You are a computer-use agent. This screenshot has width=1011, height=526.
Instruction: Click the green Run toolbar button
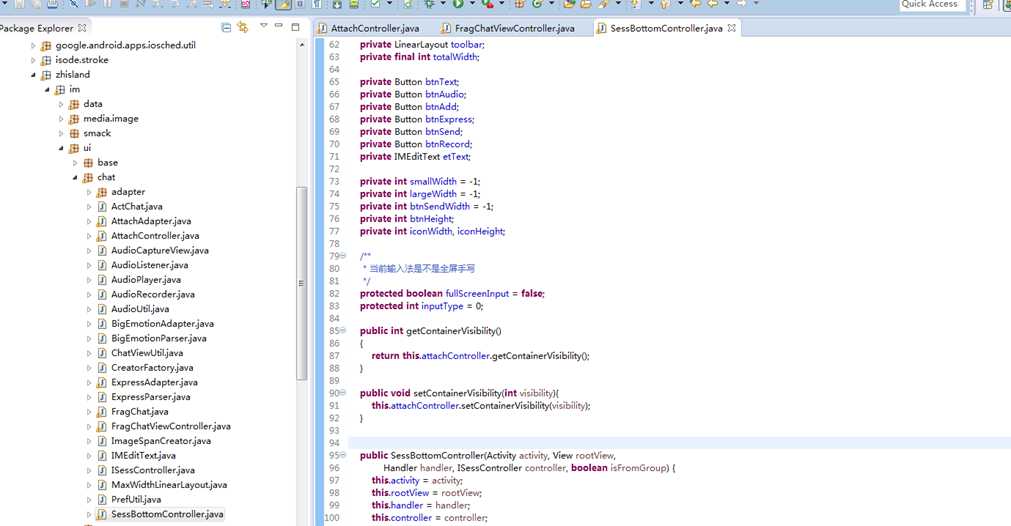[x=457, y=5]
